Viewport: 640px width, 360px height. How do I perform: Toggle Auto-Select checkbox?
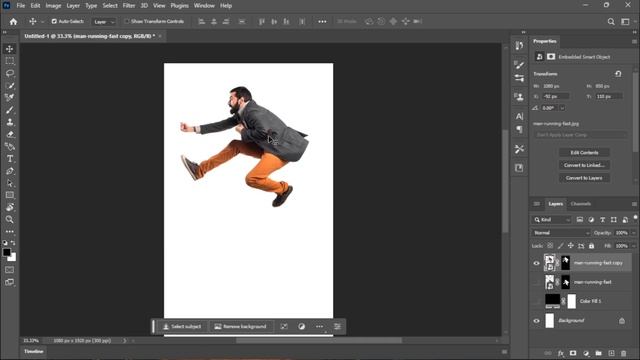pyautogui.click(x=54, y=21)
